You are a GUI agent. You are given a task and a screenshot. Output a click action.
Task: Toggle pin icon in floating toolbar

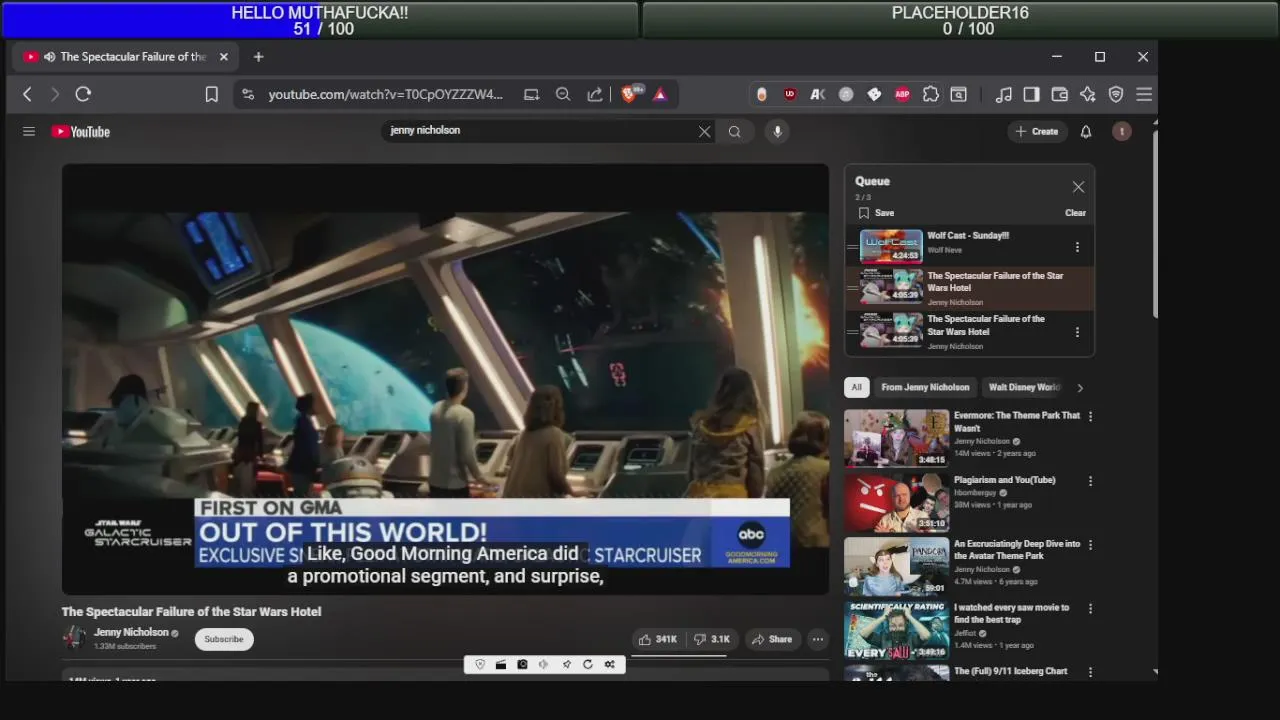click(x=566, y=664)
